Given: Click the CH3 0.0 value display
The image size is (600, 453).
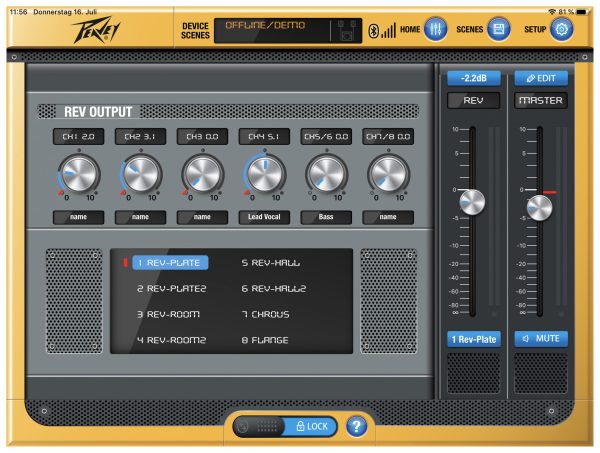Looking at the screenshot, I should click(x=202, y=137).
